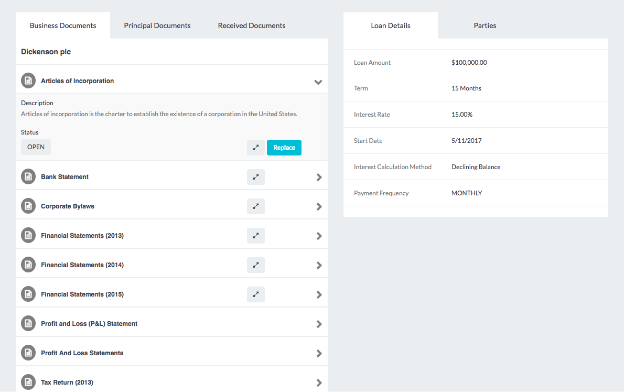
Task: Click the Profit and Loss (P&L) Statement icon
Action: click(x=28, y=323)
